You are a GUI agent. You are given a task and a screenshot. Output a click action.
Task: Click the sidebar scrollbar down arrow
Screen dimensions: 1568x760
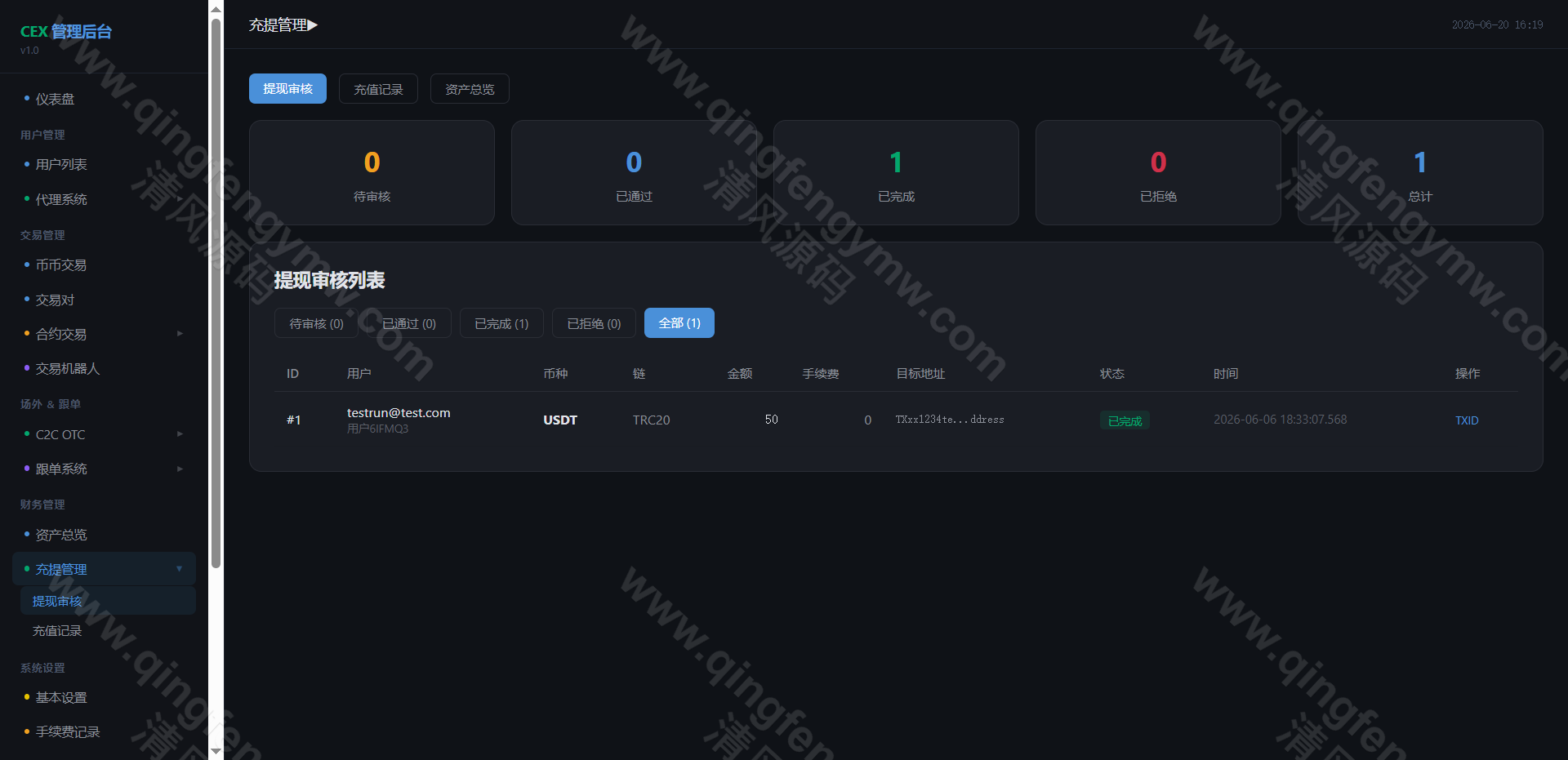click(216, 751)
